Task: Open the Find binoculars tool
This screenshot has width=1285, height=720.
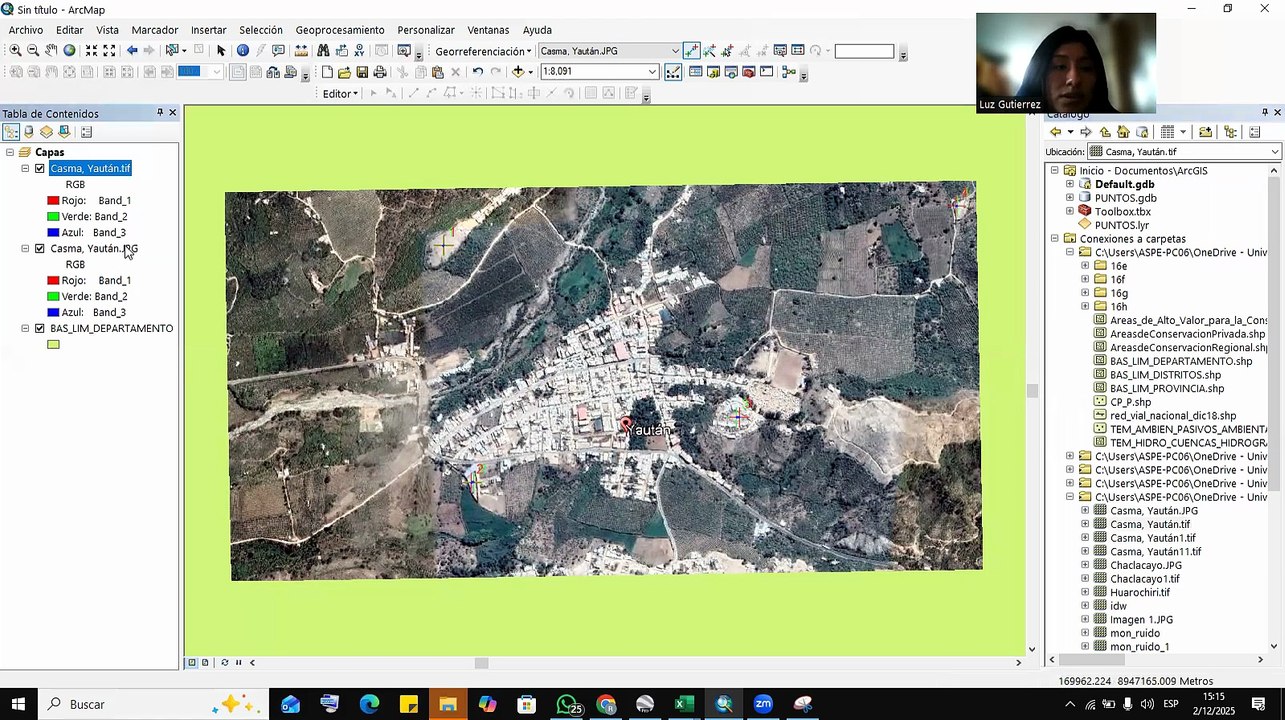Action: [323, 50]
